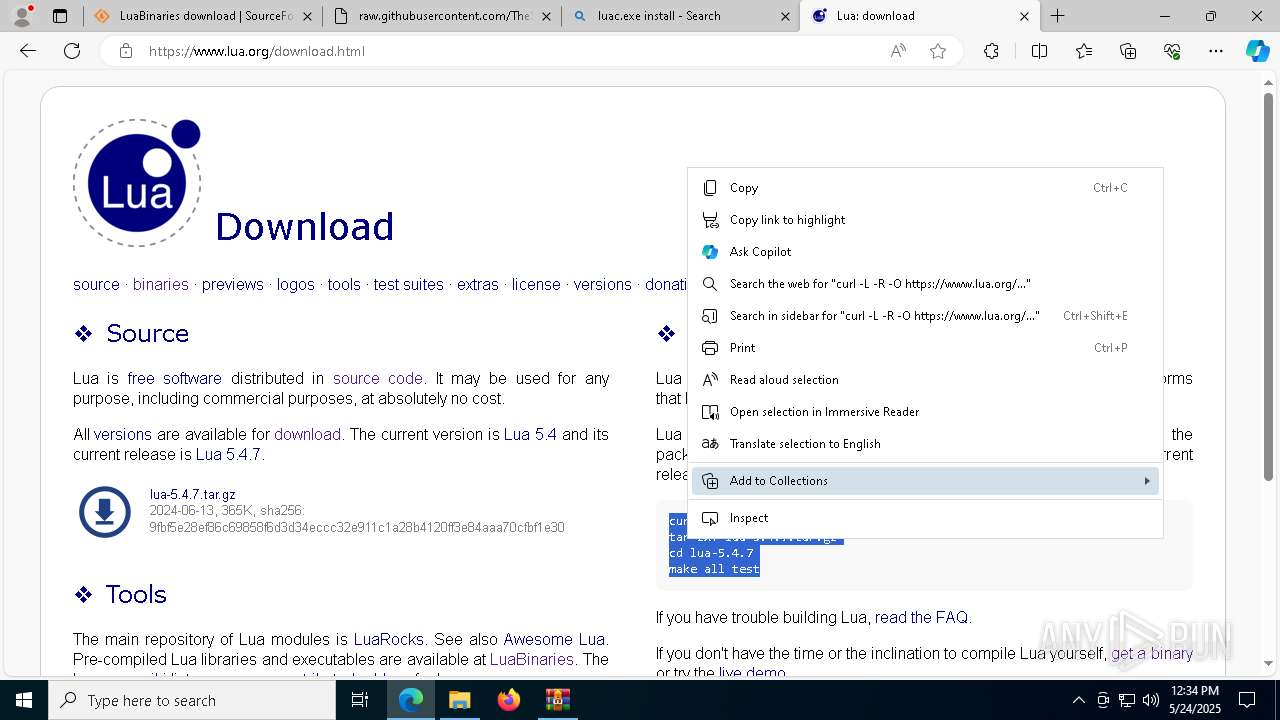
Task: Click the lua-5.4.7 download arrow icon
Action: (x=105, y=512)
